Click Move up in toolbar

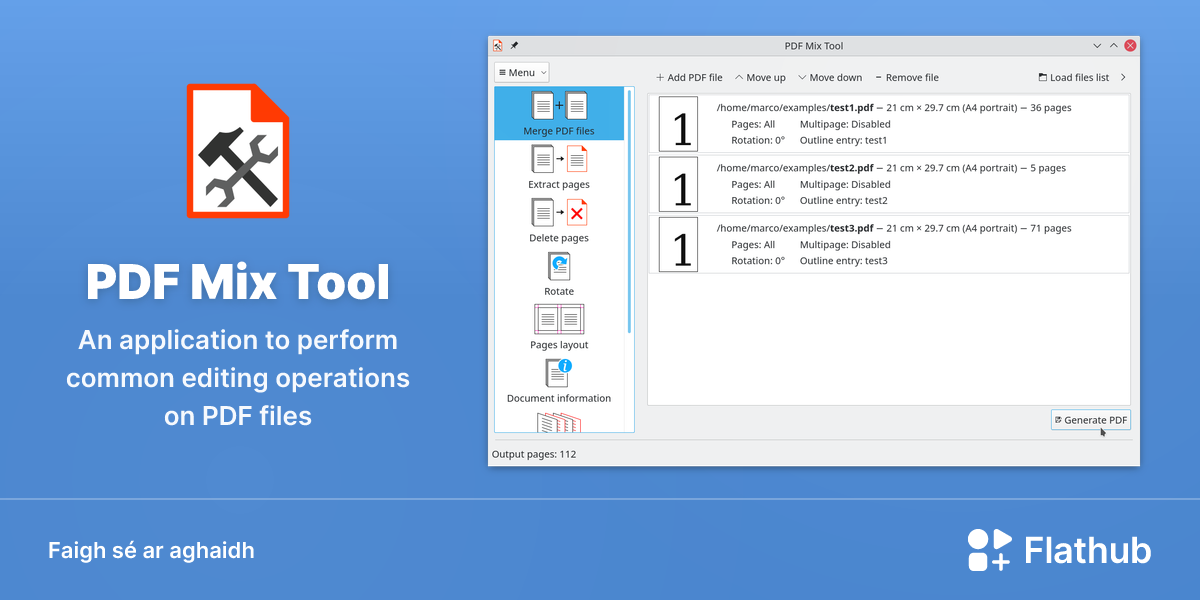coord(760,77)
